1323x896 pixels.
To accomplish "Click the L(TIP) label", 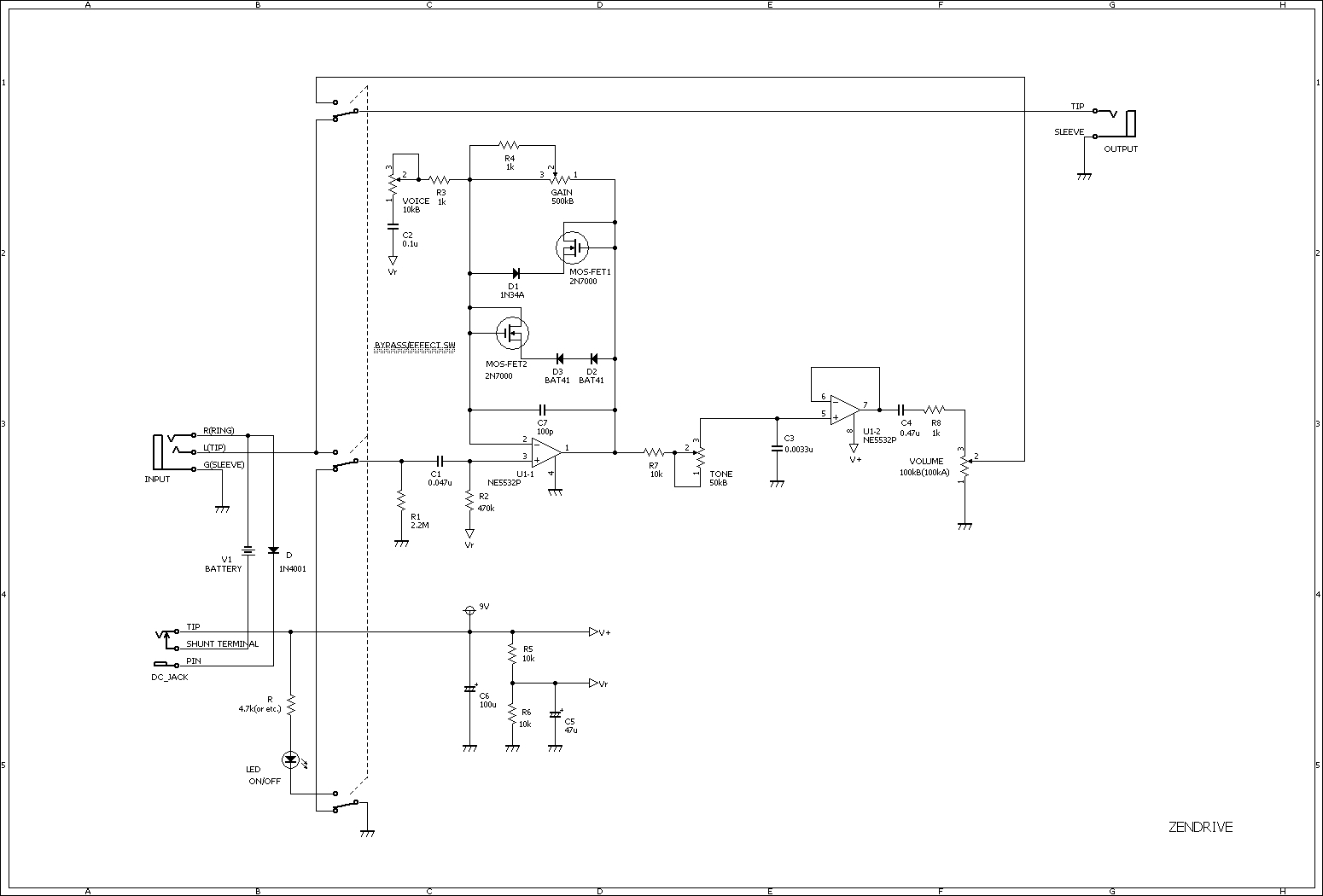I will pos(215,448).
